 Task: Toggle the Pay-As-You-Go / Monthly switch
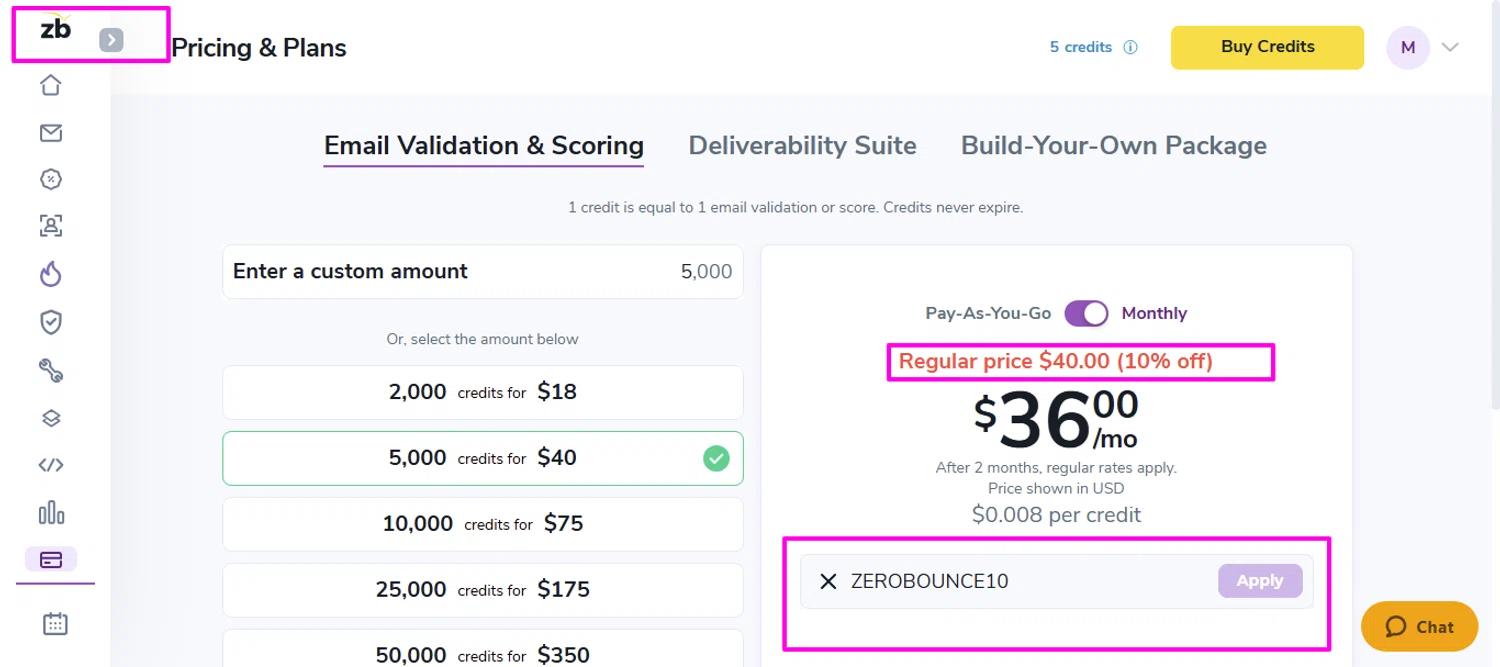[1086, 313]
